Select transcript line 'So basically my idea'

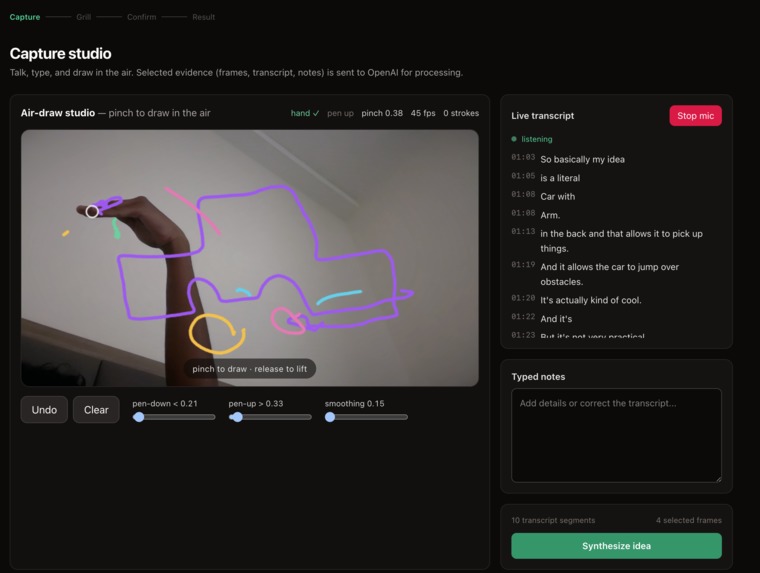582,159
